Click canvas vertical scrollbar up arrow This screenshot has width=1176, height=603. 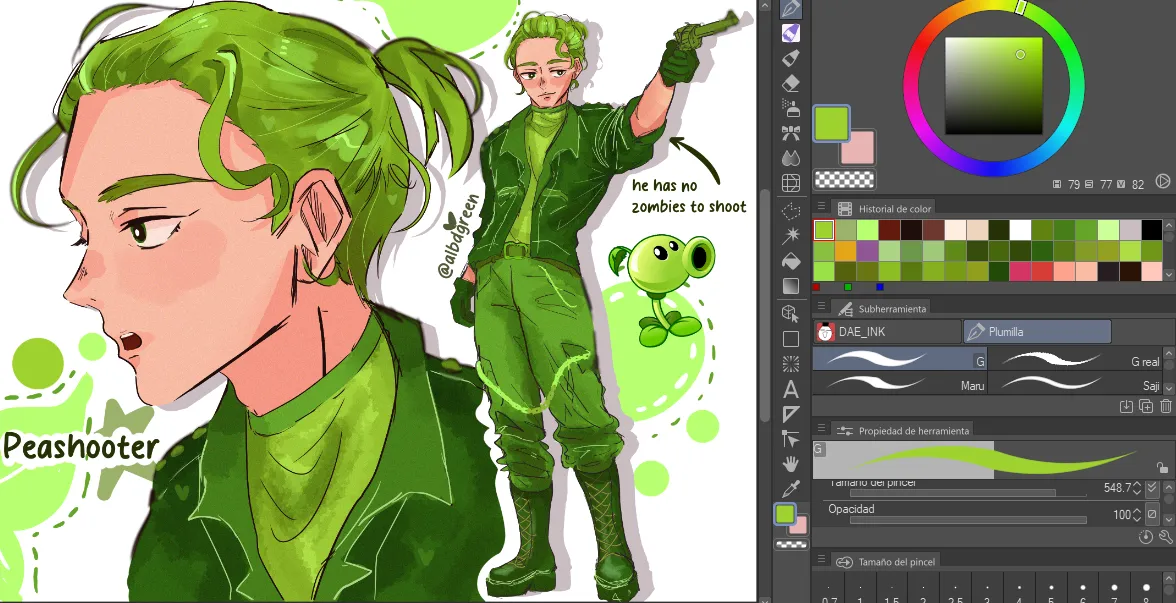point(764,6)
